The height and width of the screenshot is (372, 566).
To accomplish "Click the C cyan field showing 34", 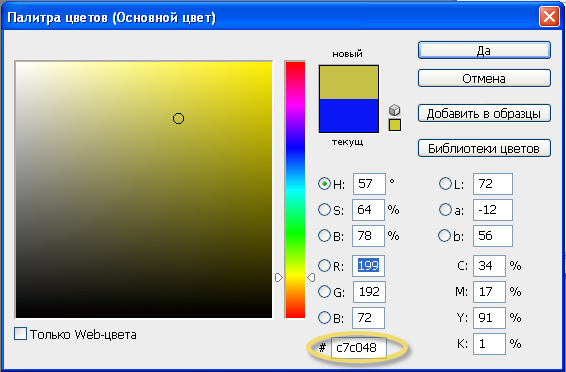I will pyautogui.click(x=489, y=266).
